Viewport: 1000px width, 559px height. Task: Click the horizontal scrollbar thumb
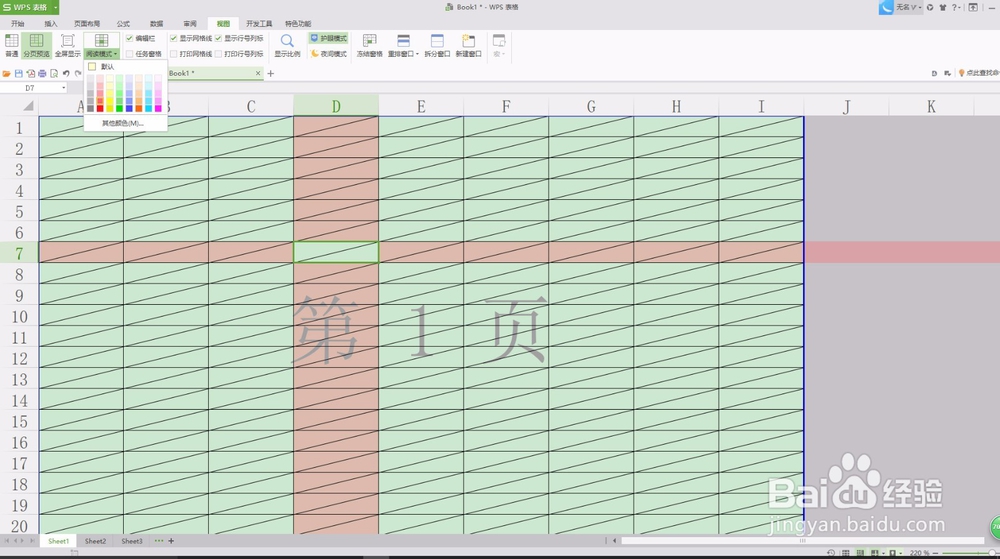pos(802,541)
